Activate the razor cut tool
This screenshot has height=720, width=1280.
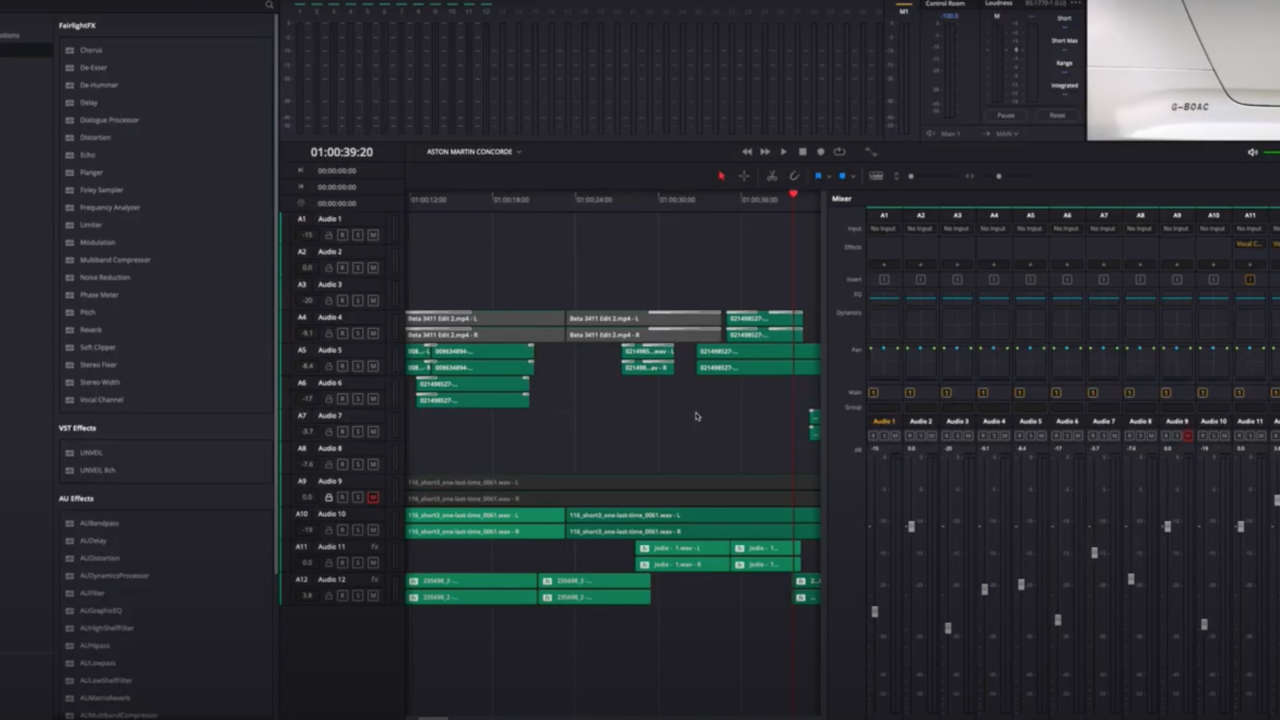tap(771, 176)
